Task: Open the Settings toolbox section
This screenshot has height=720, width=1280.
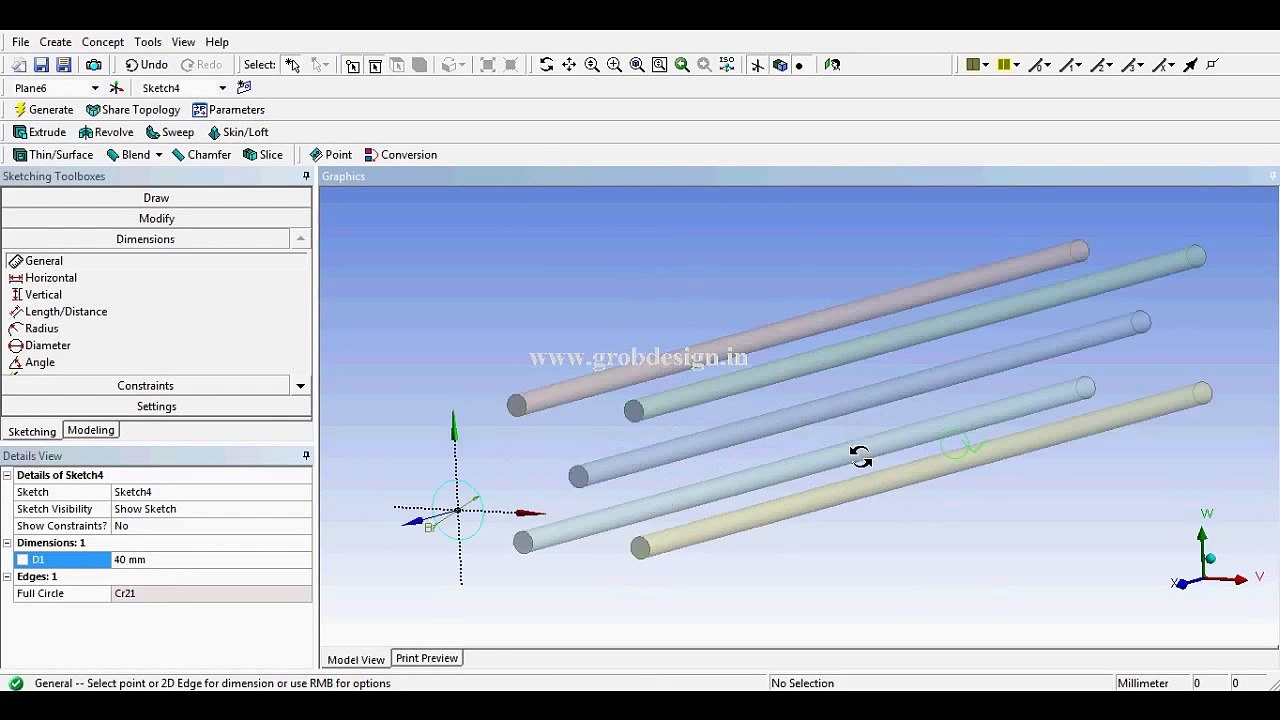Action: coord(156,406)
